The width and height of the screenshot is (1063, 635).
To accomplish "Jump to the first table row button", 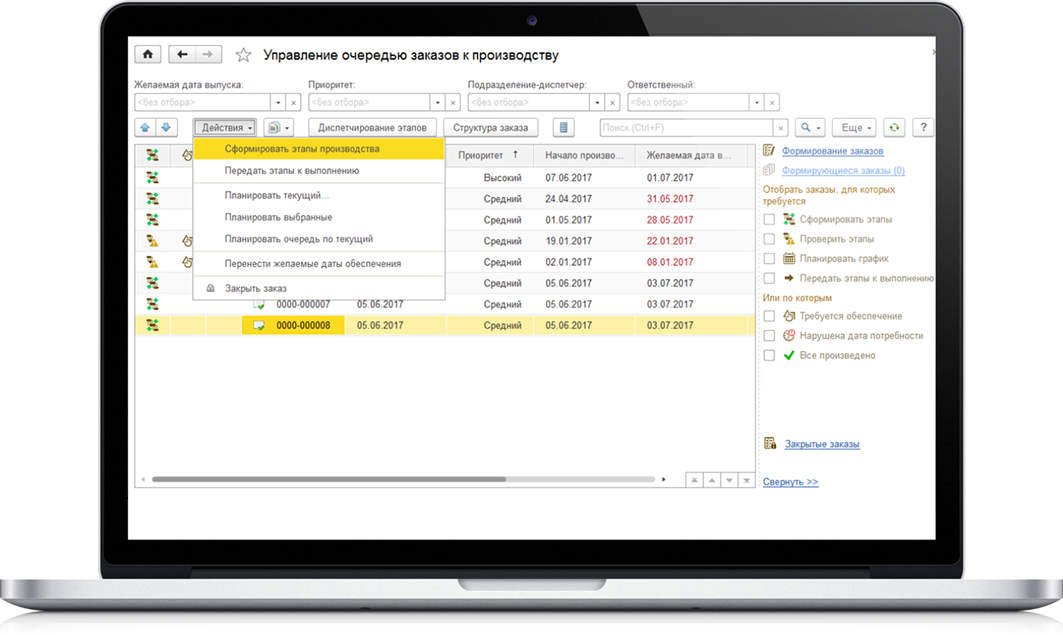I will tap(694, 480).
